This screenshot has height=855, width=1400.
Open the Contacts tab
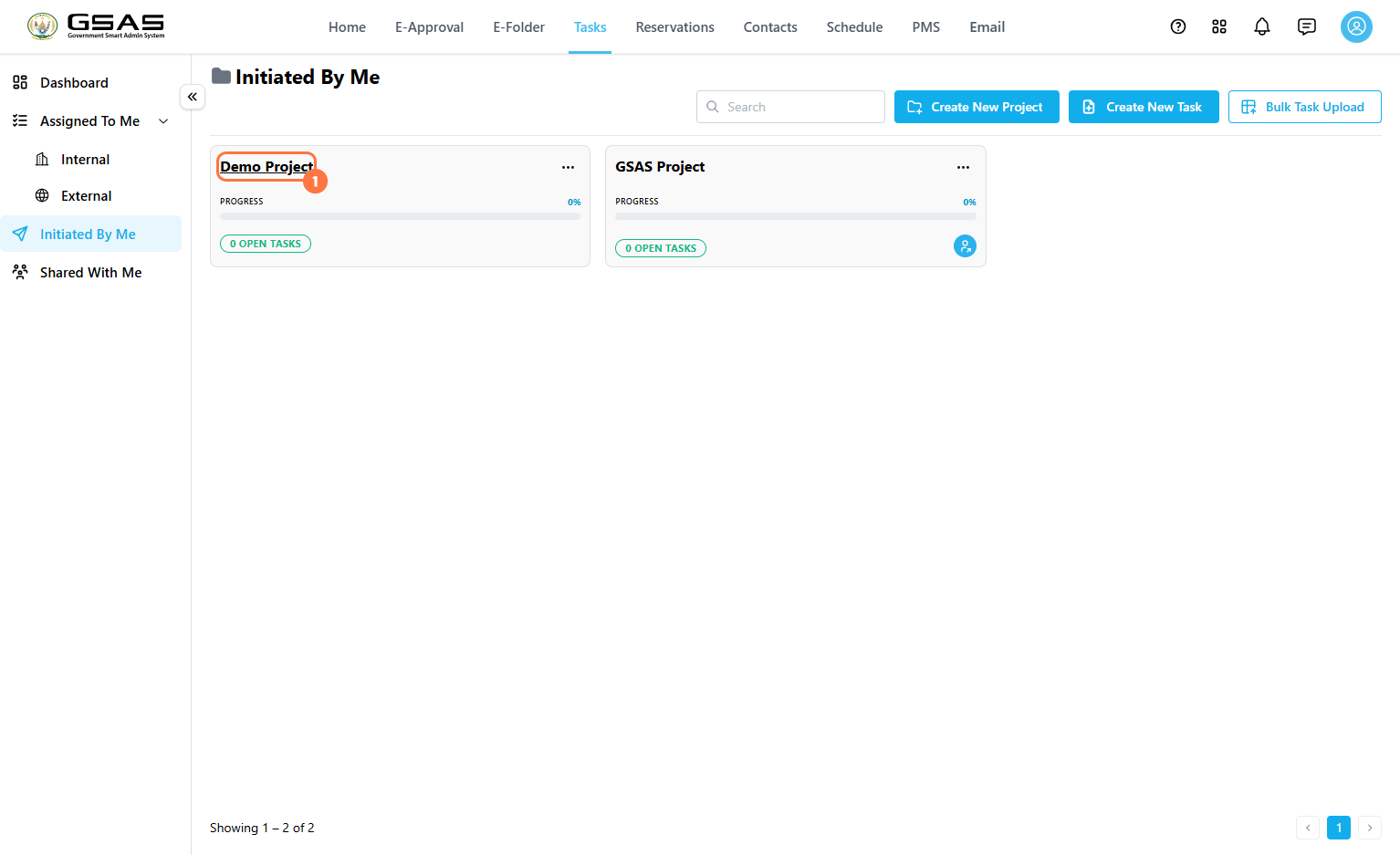pos(770,27)
